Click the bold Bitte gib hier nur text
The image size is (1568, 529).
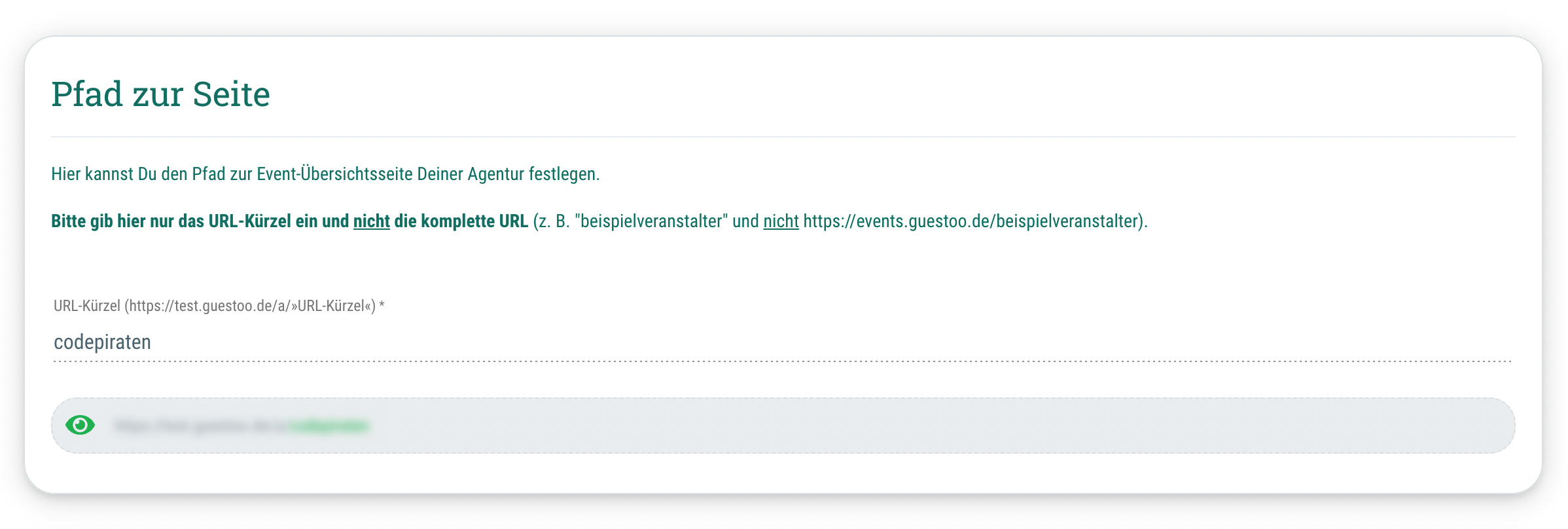200,221
